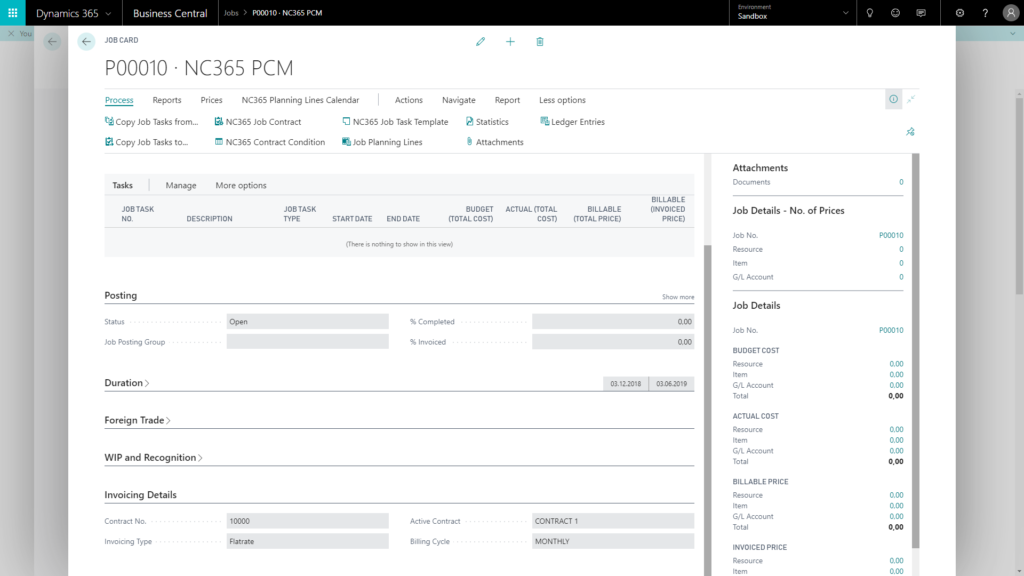Select the Process menu tab
The height and width of the screenshot is (576, 1024).
pos(119,100)
